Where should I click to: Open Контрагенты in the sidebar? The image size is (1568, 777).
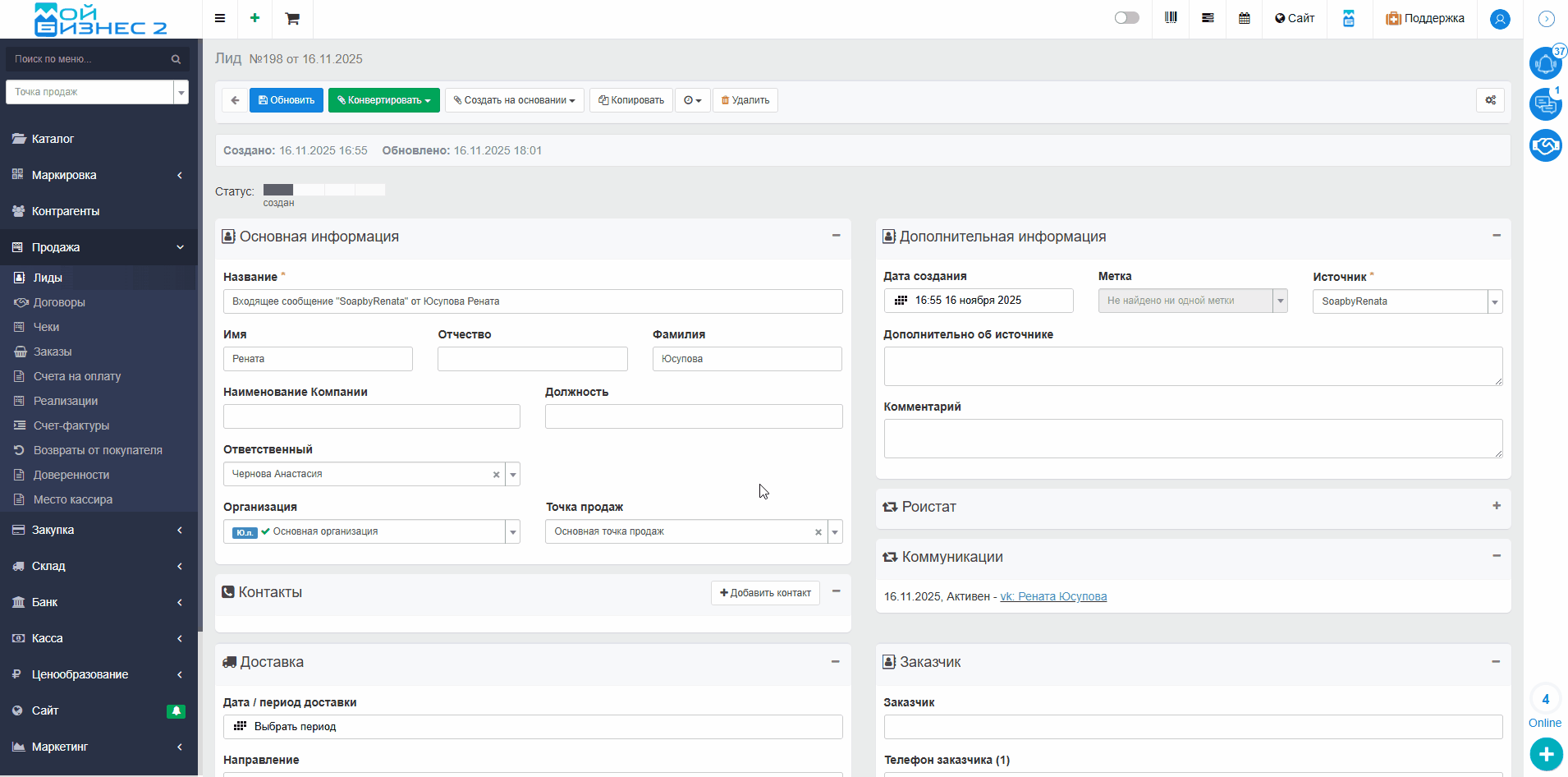[x=66, y=211]
